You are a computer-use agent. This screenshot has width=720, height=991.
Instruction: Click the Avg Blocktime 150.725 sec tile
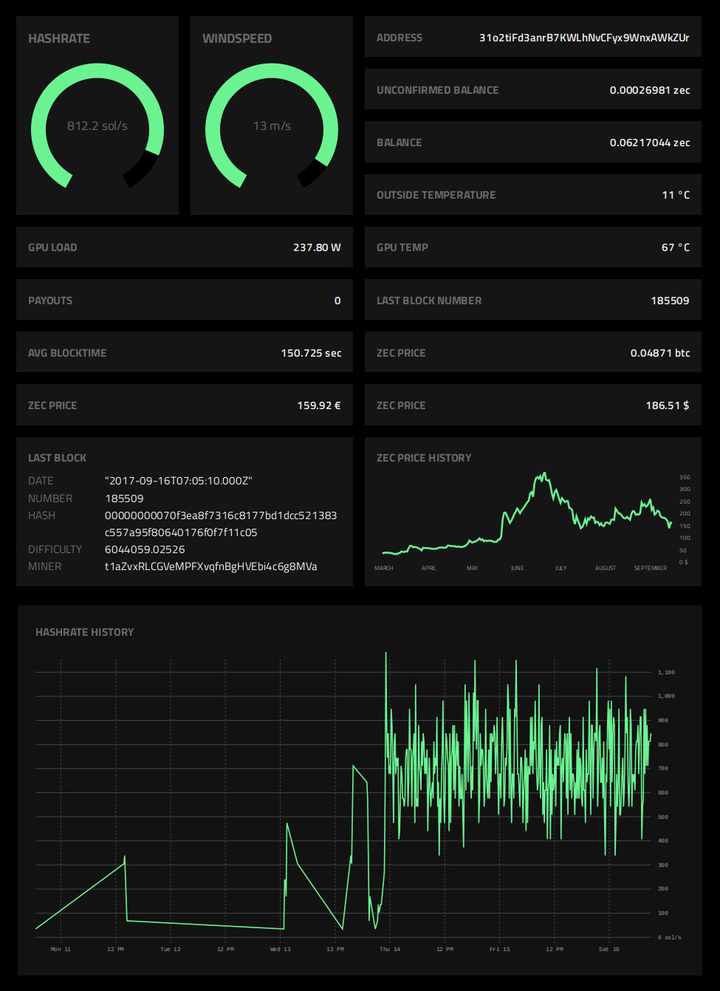pos(185,353)
